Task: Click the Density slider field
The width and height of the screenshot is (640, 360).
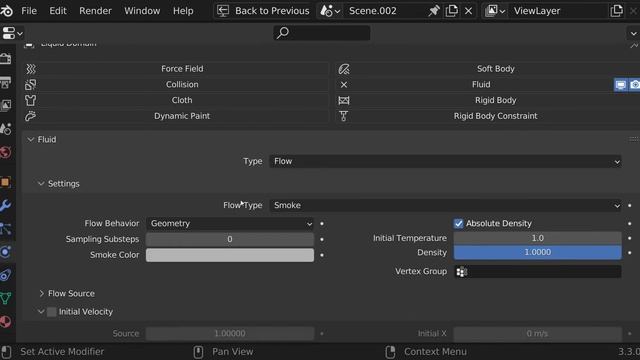Action: (x=538, y=252)
